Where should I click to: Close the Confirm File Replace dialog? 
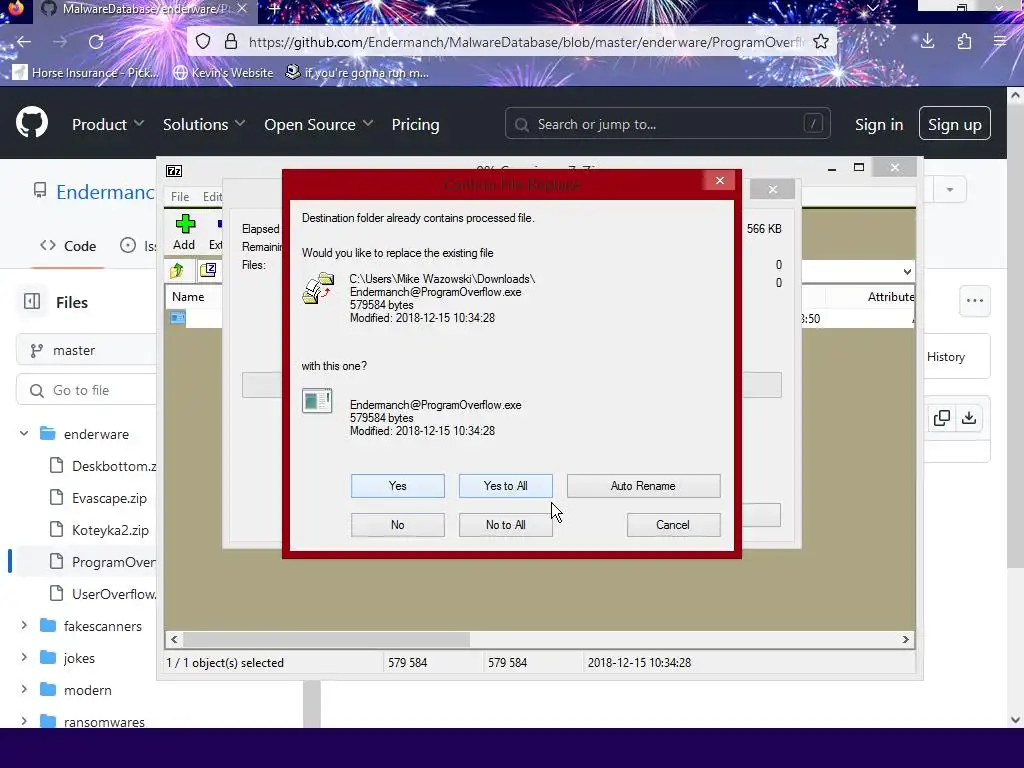click(720, 180)
